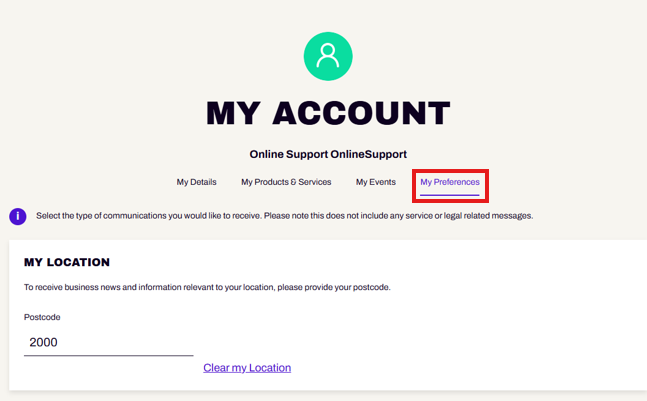Open the My Details tab
Screen dimensions: 647x401
pos(196,182)
